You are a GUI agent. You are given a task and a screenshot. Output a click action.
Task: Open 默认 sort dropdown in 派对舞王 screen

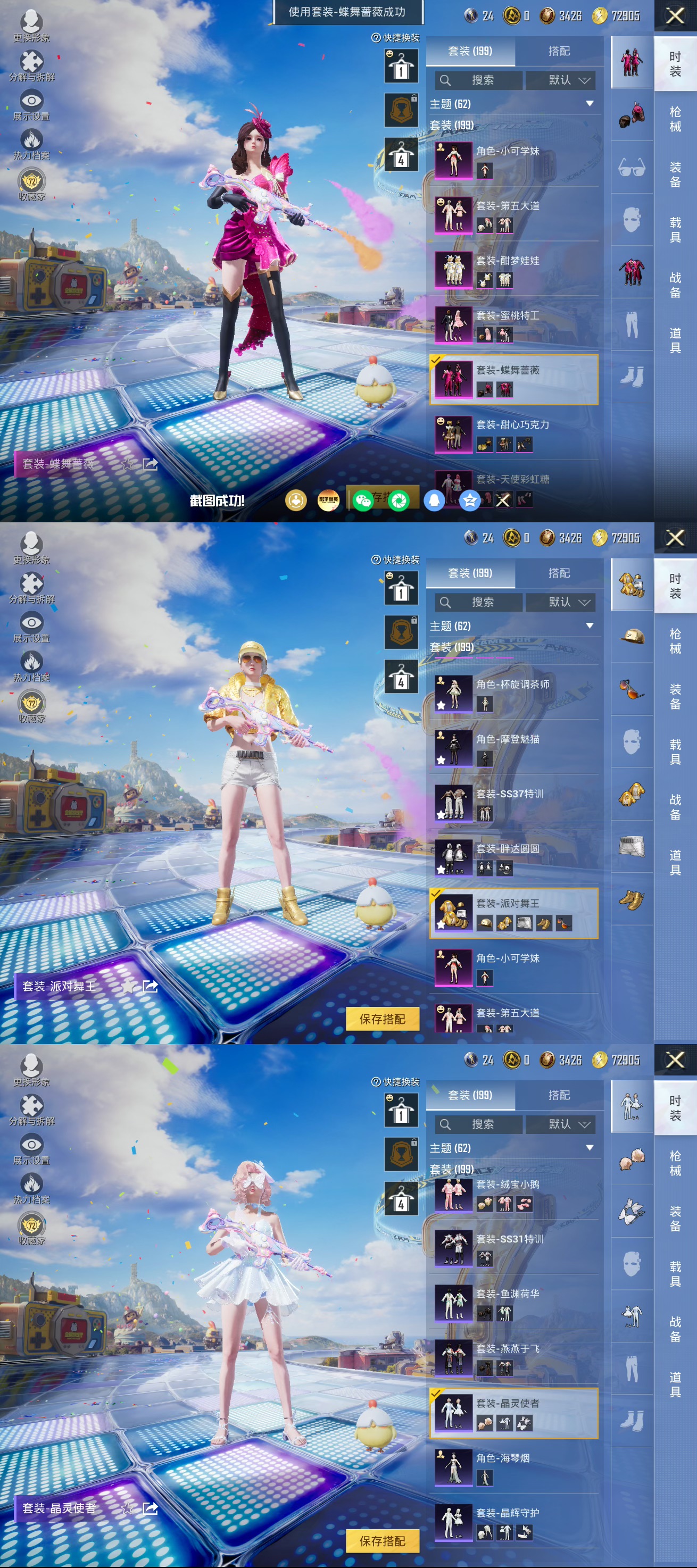click(x=561, y=602)
